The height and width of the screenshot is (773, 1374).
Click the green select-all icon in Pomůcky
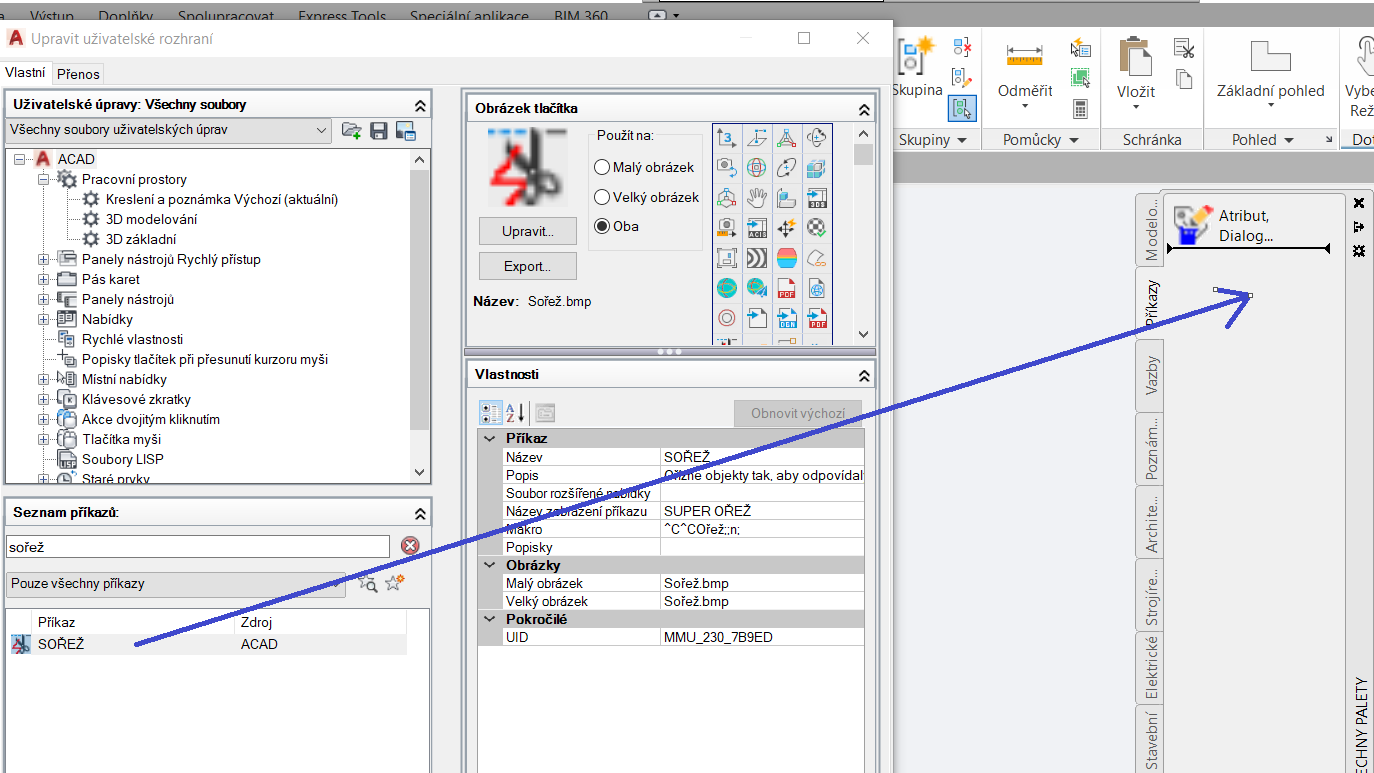[1080, 77]
